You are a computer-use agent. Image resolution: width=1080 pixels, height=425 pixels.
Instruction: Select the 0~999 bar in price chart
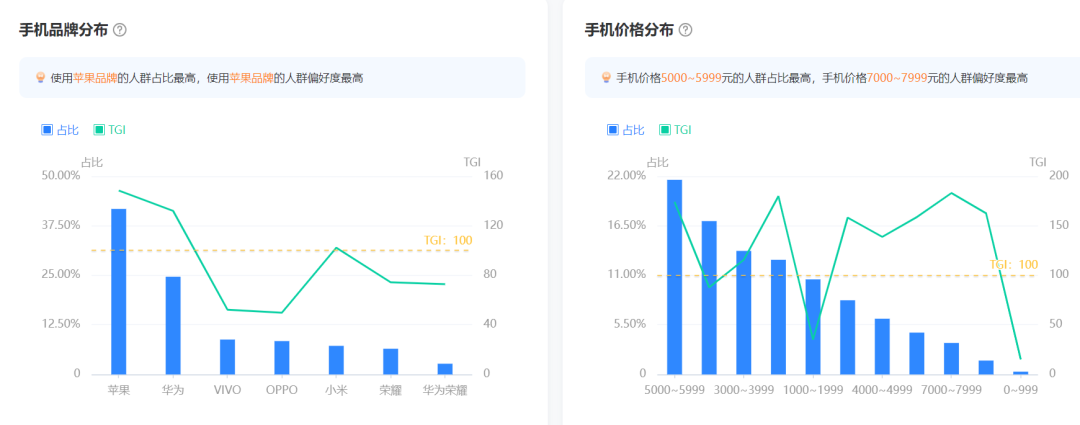[x=1021, y=373]
